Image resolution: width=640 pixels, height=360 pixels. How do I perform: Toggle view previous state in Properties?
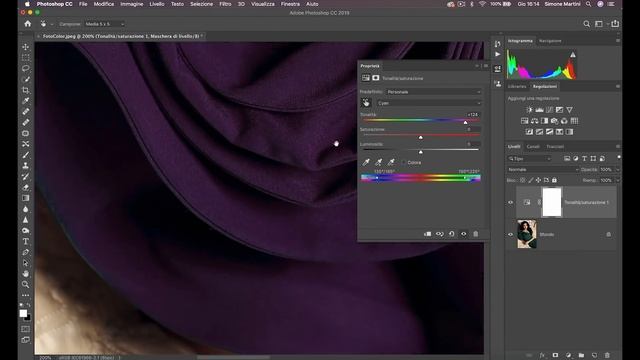click(x=440, y=234)
